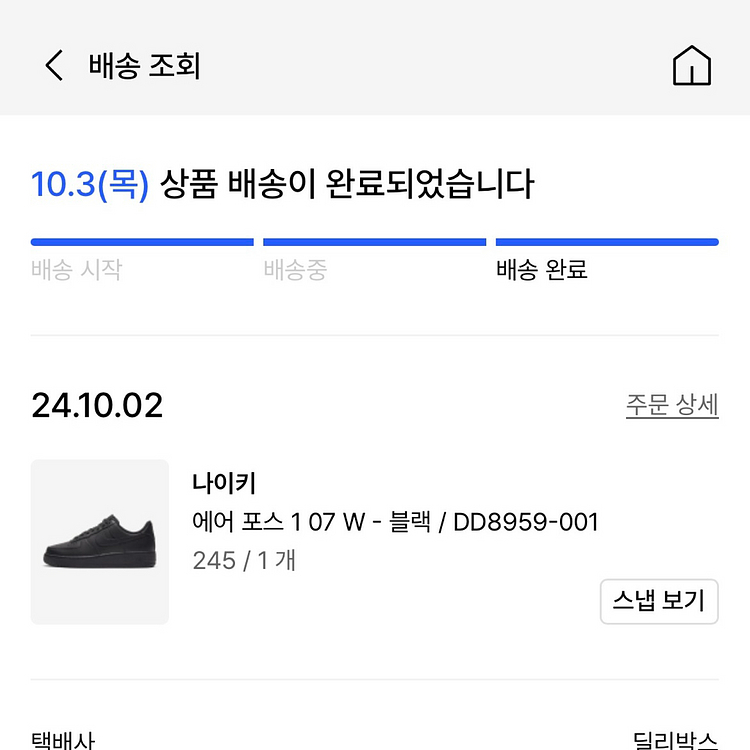Click the 나이키 brand name
Screen dimensions: 750x750
pyautogui.click(x=224, y=483)
